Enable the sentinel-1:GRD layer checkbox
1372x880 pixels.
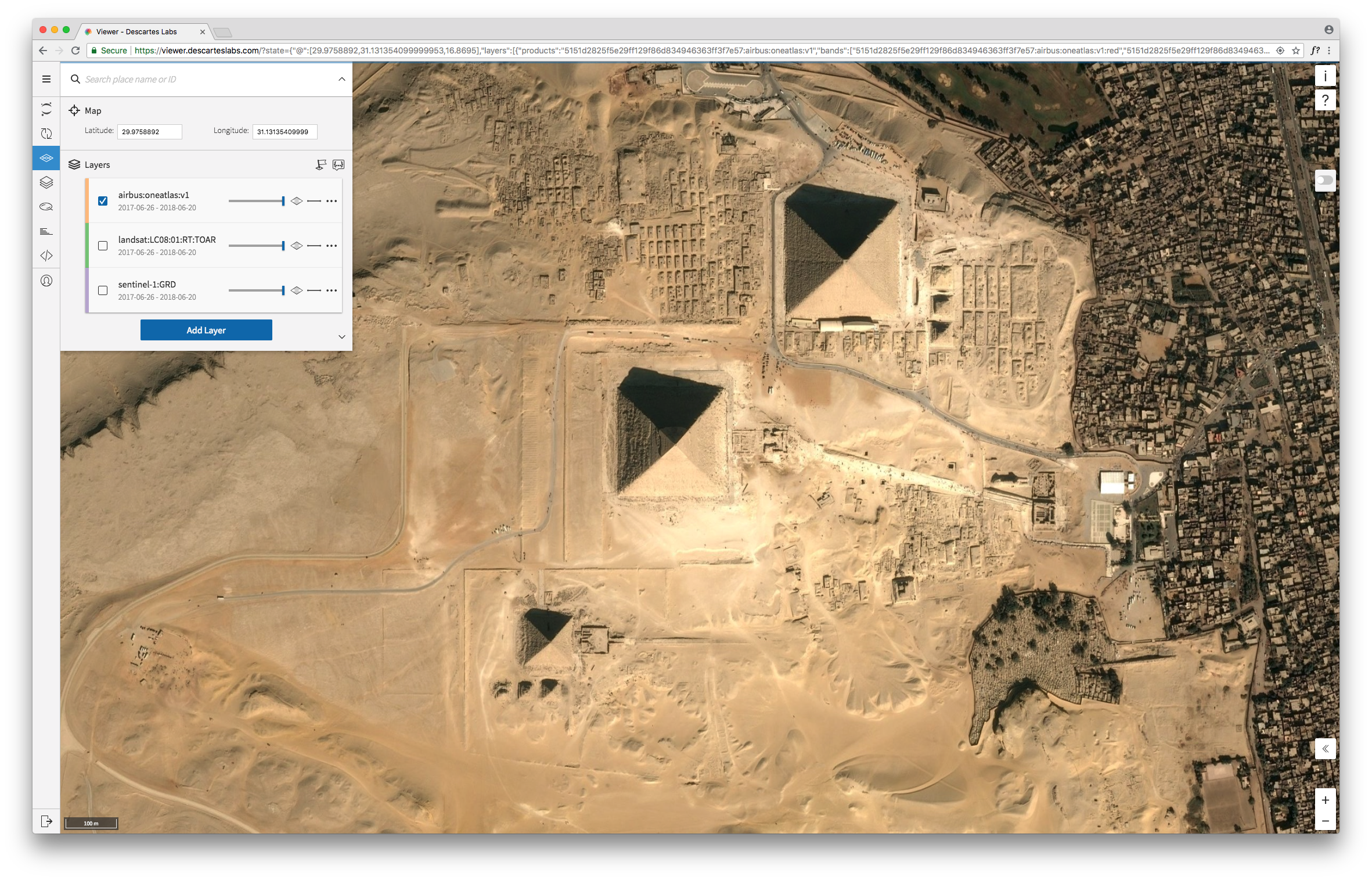103,290
